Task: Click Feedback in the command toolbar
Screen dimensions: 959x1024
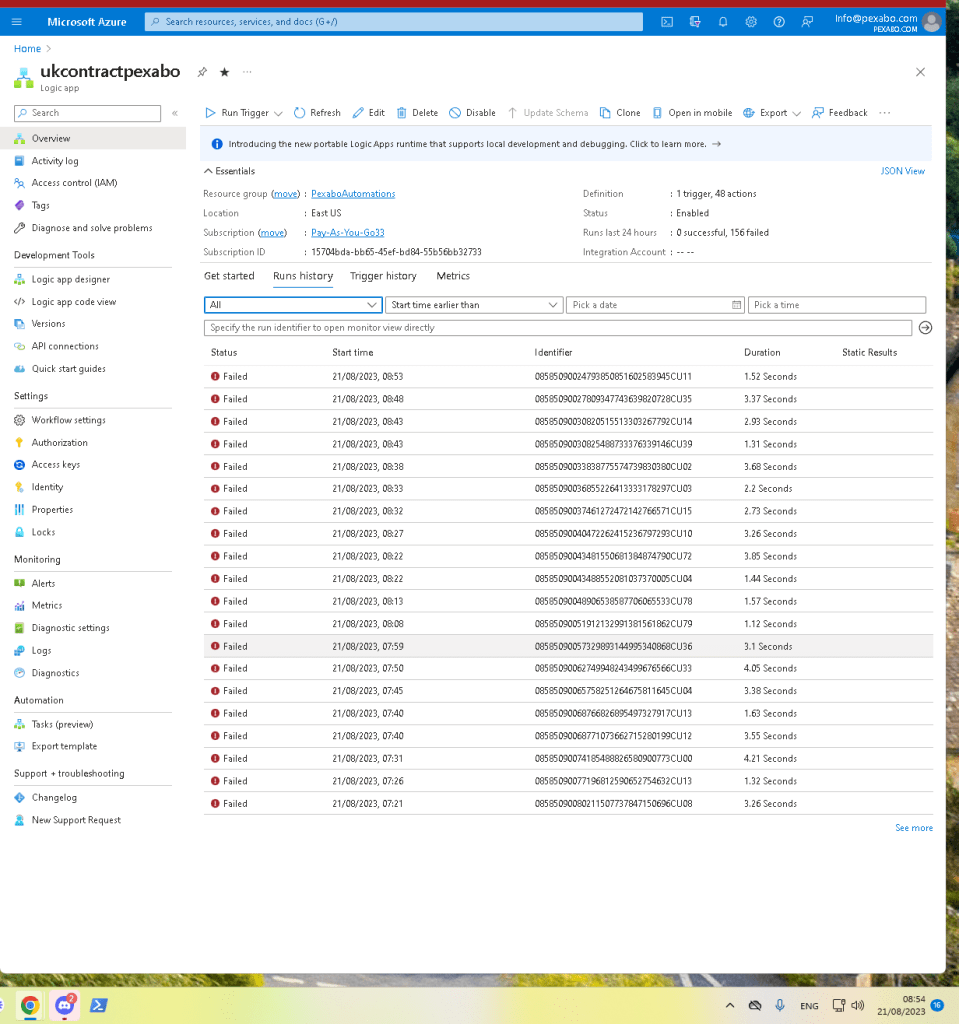Action: click(839, 113)
